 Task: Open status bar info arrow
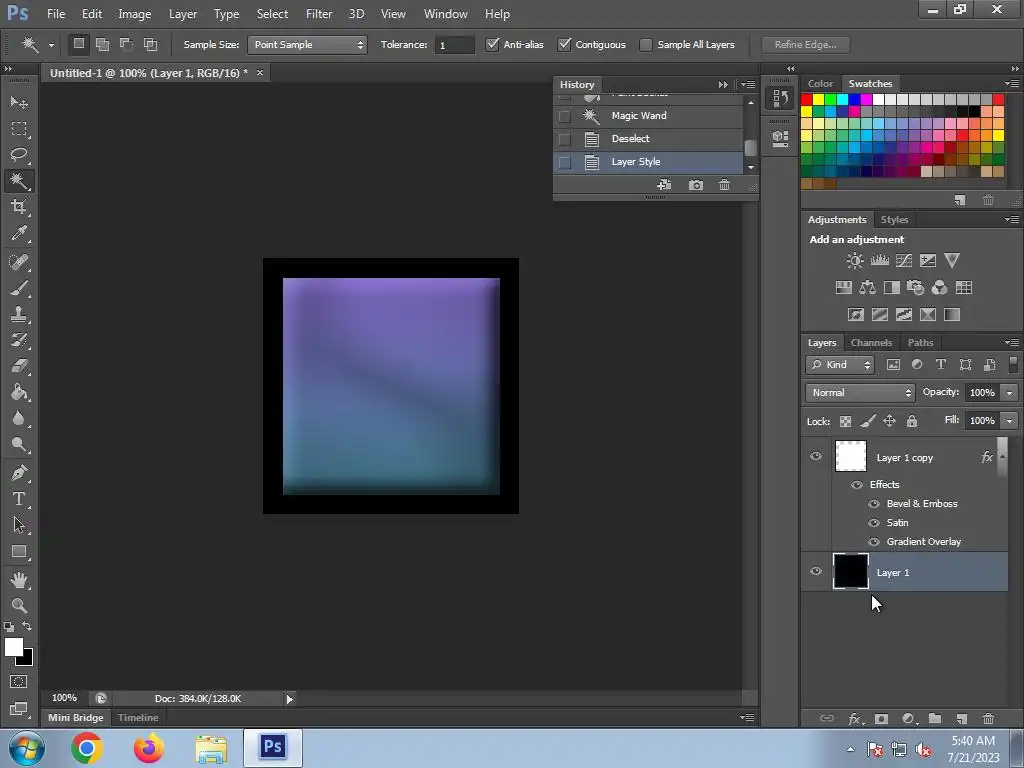[289, 699]
